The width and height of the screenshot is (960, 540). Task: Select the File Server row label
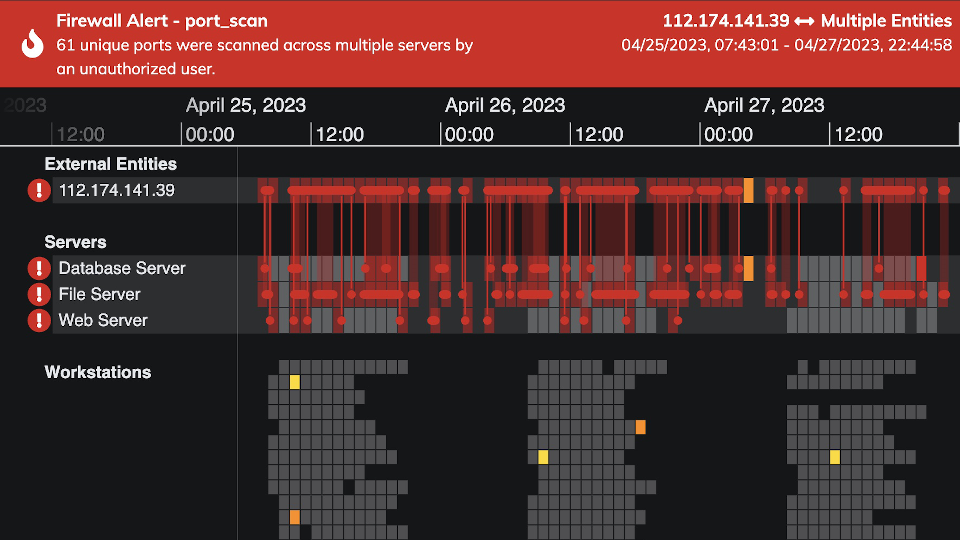coord(100,294)
